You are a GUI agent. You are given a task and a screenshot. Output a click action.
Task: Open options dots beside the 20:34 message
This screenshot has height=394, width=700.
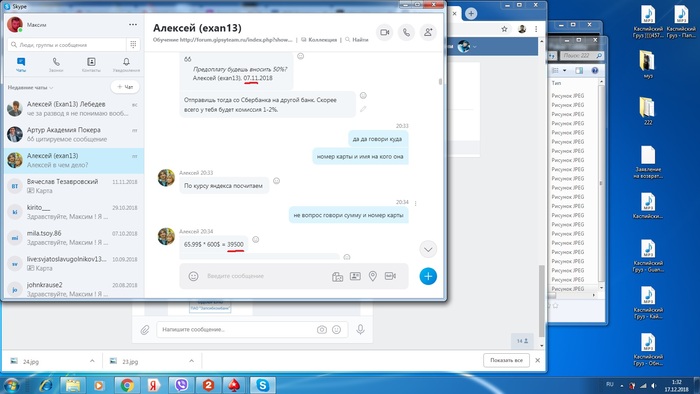(416, 203)
